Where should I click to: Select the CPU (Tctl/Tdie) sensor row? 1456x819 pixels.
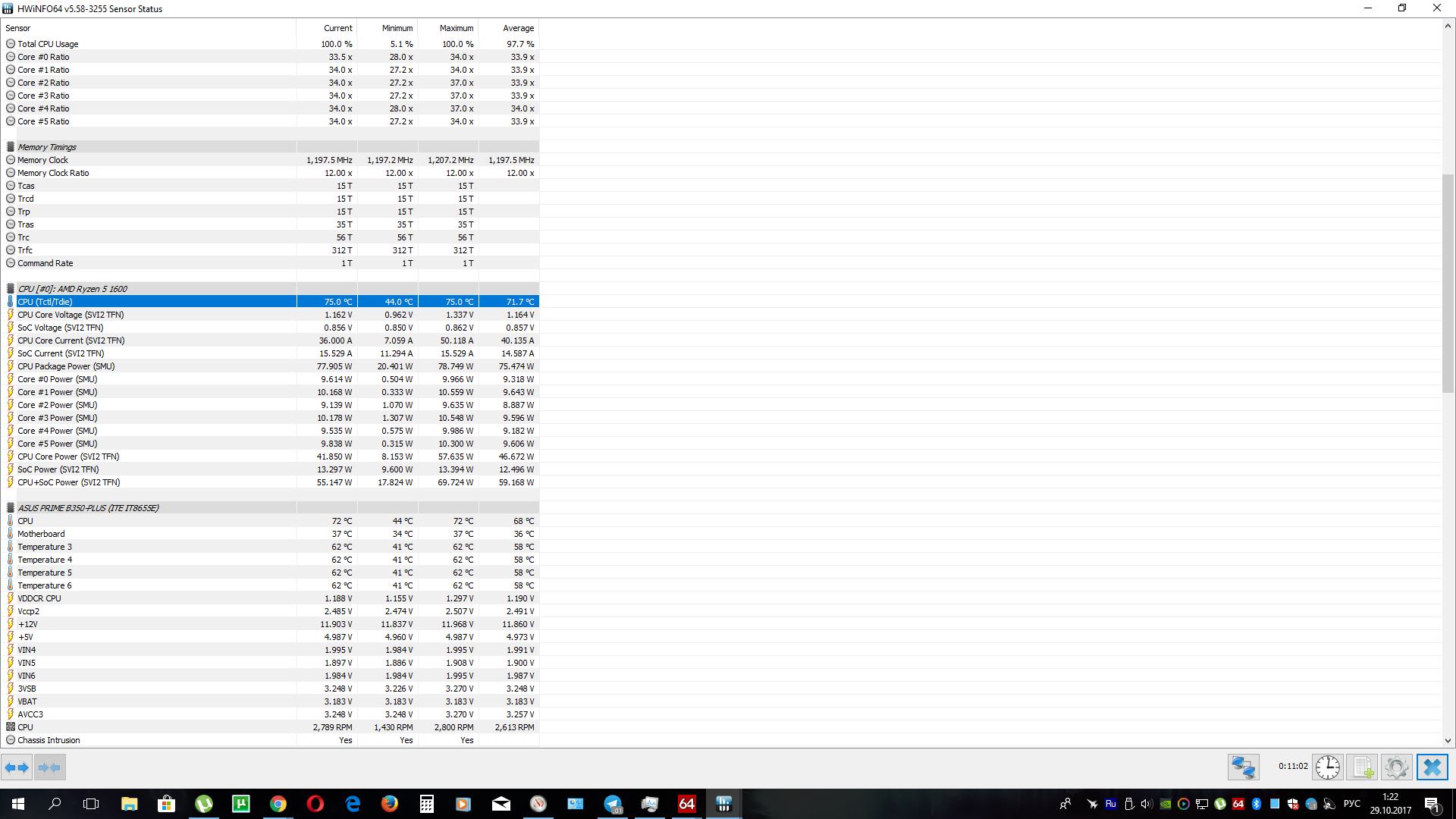pyautogui.click(x=45, y=302)
